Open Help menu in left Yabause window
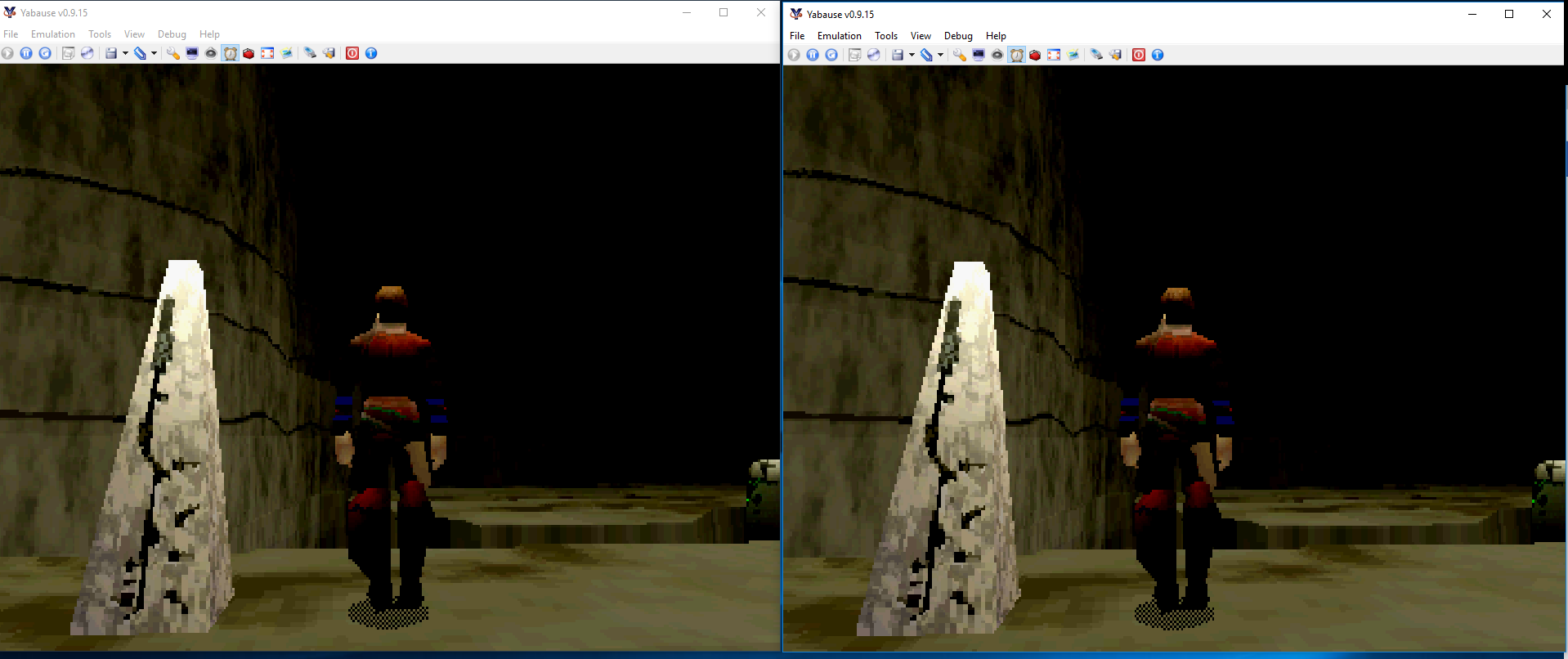The height and width of the screenshot is (659, 1568). (209, 34)
